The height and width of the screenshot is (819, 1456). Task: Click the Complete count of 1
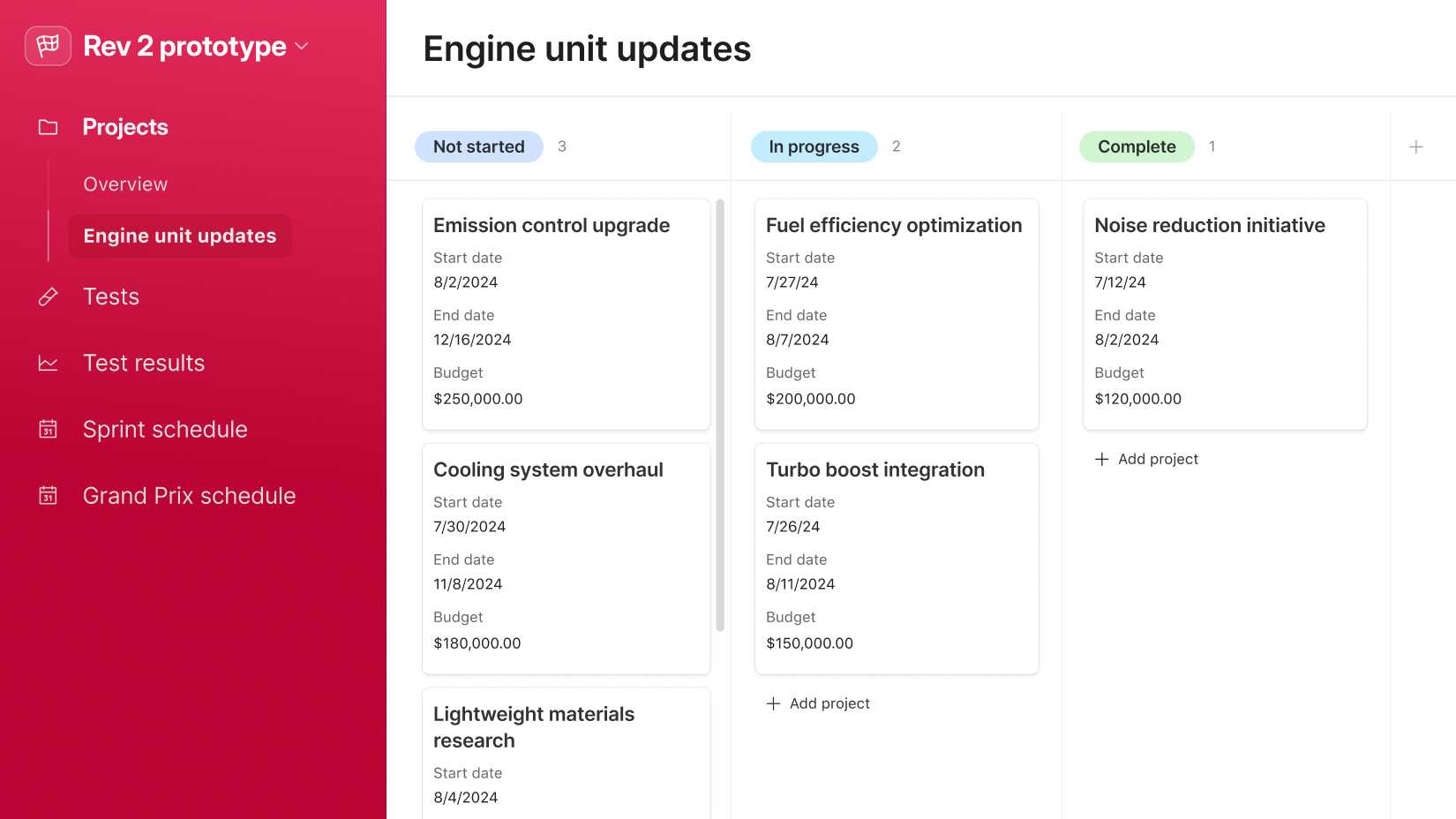[1212, 147]
